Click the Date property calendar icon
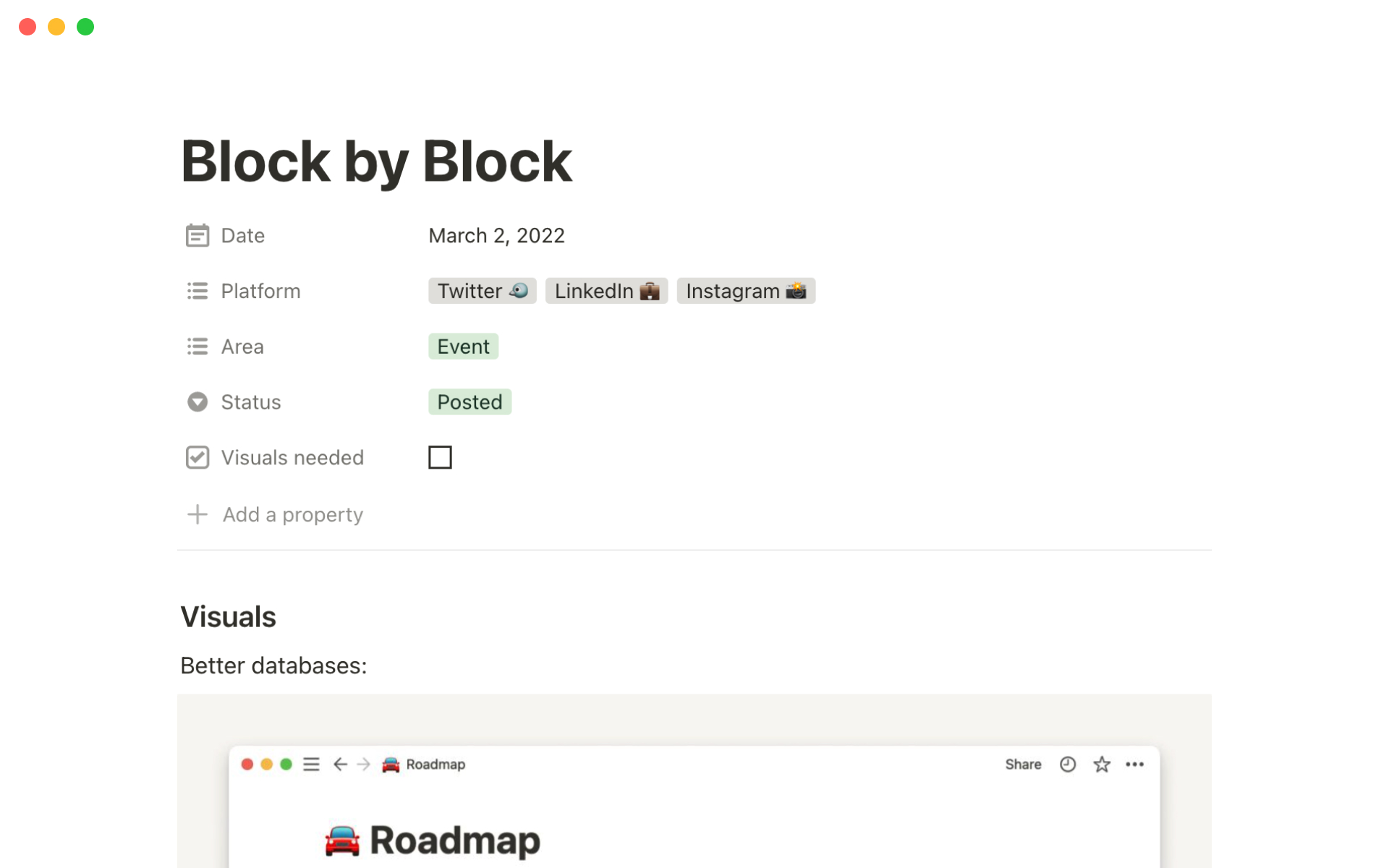 [x=197, y=236]
